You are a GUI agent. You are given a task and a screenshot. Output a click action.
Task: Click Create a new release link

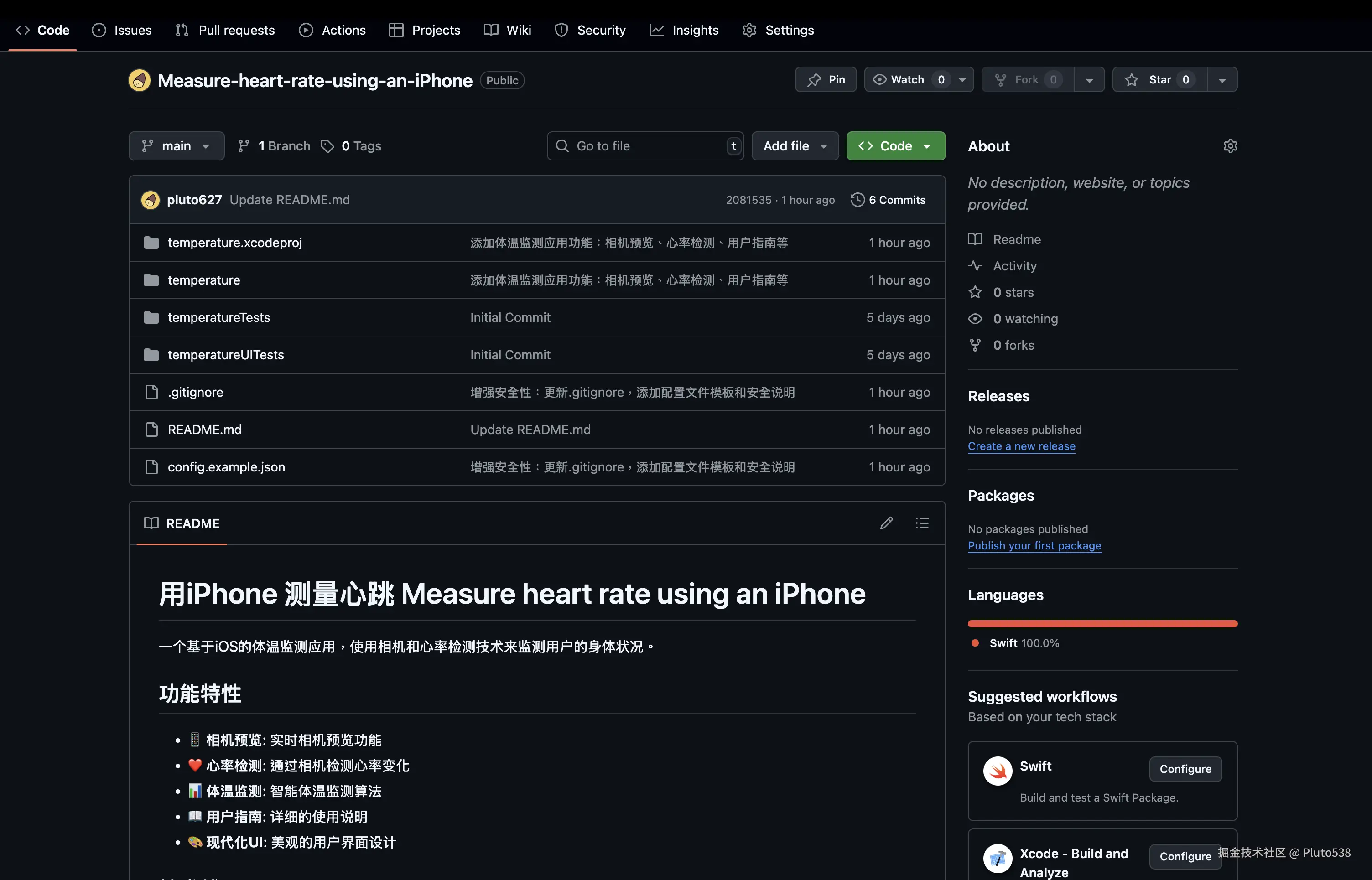coord(1021,446)
